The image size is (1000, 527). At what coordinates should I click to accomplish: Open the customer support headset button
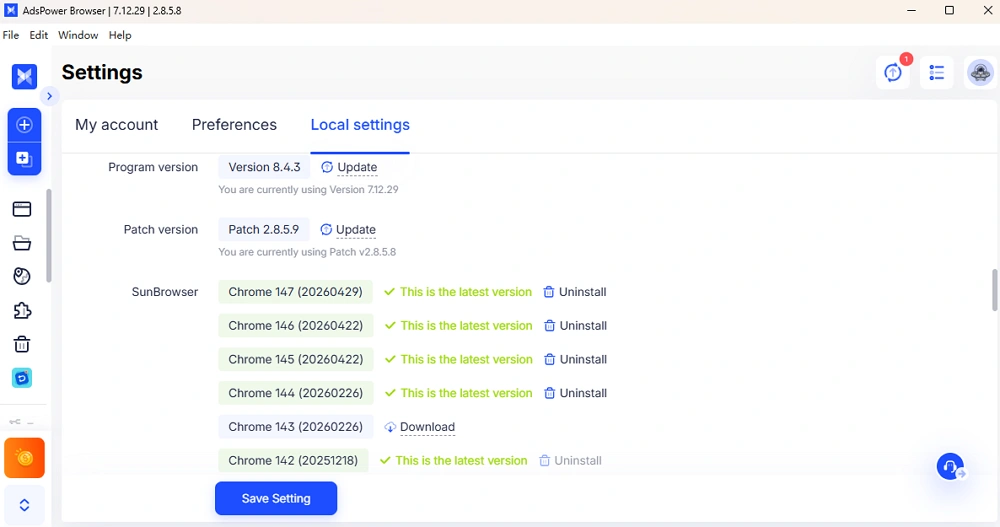950,467
